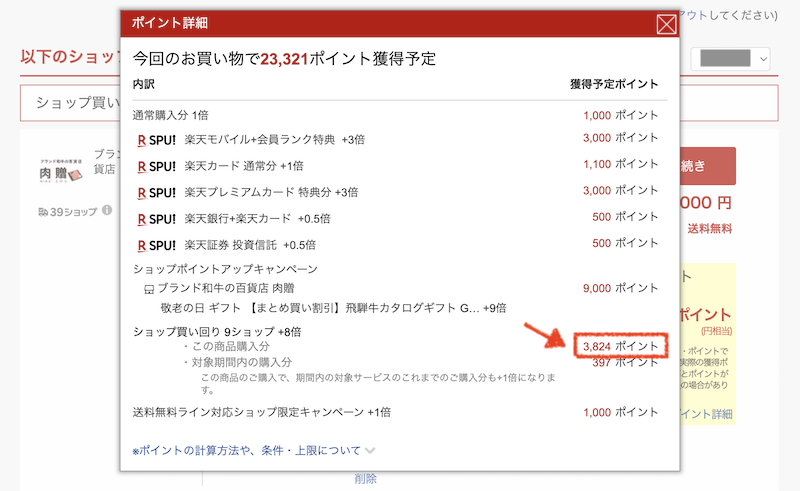Click the 3,824 ポイント value

[620, 347]
